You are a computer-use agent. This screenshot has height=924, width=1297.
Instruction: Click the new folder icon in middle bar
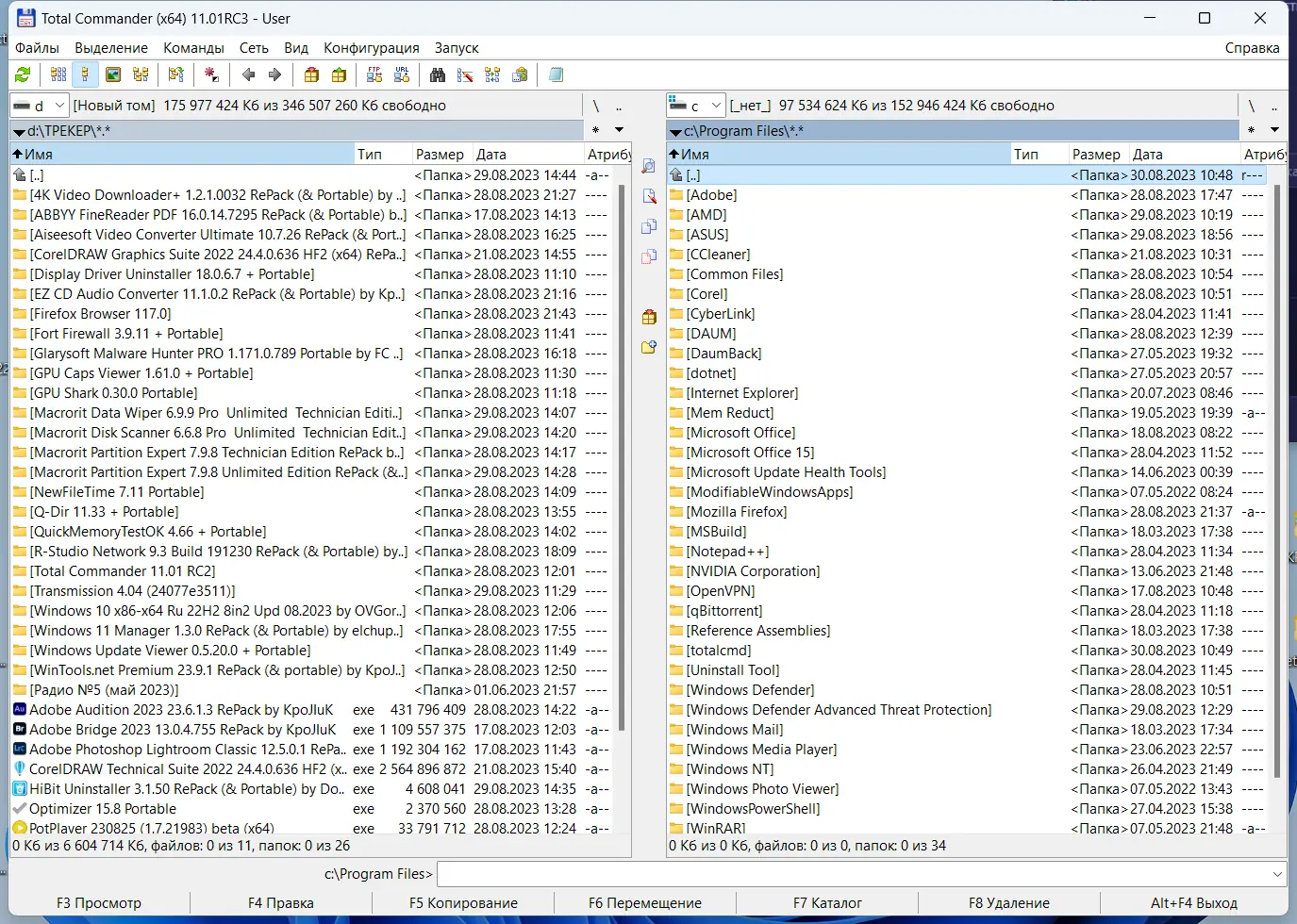coord(649,347)
